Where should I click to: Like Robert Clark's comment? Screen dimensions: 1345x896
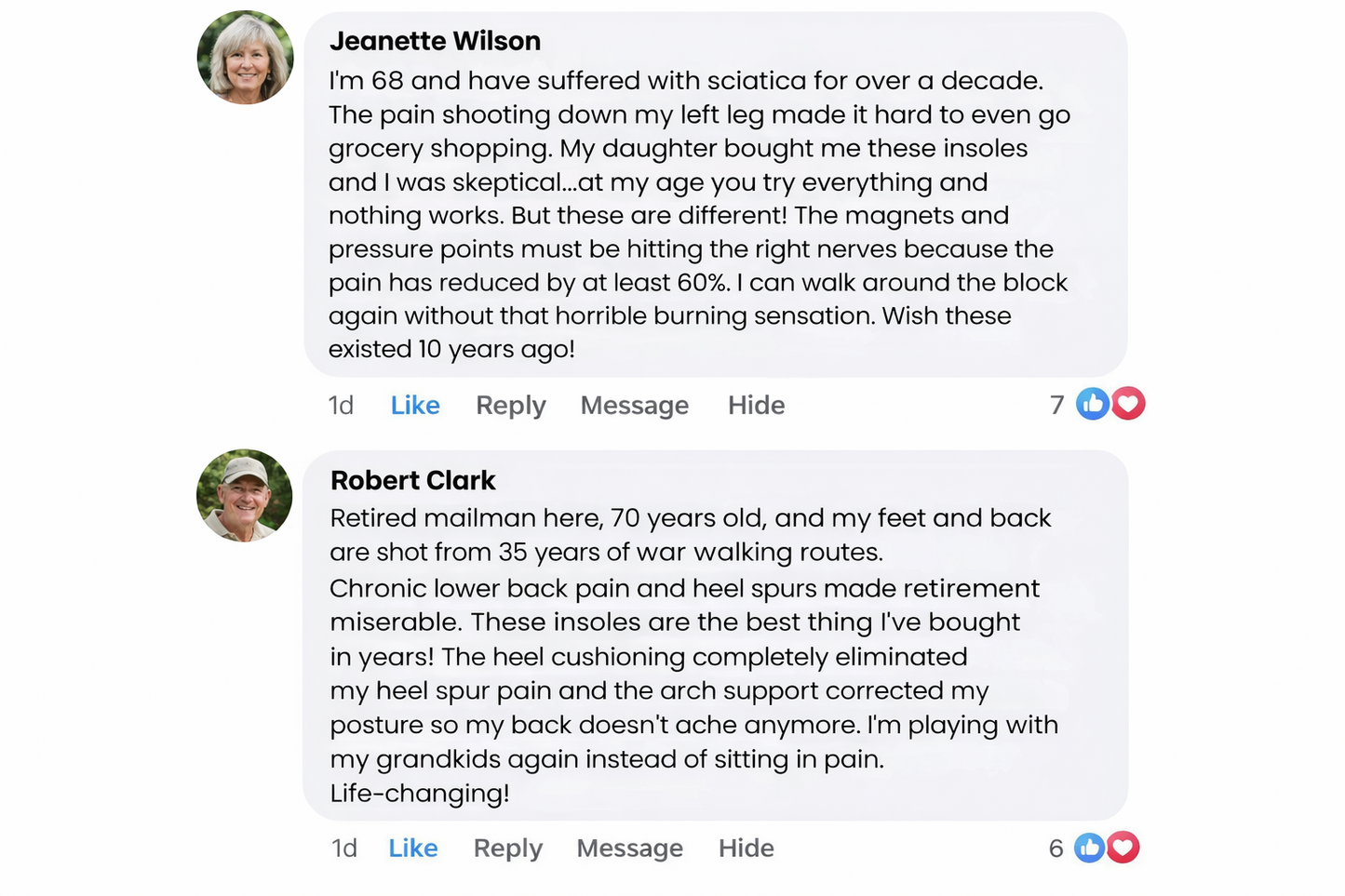(x=412, y=849)
